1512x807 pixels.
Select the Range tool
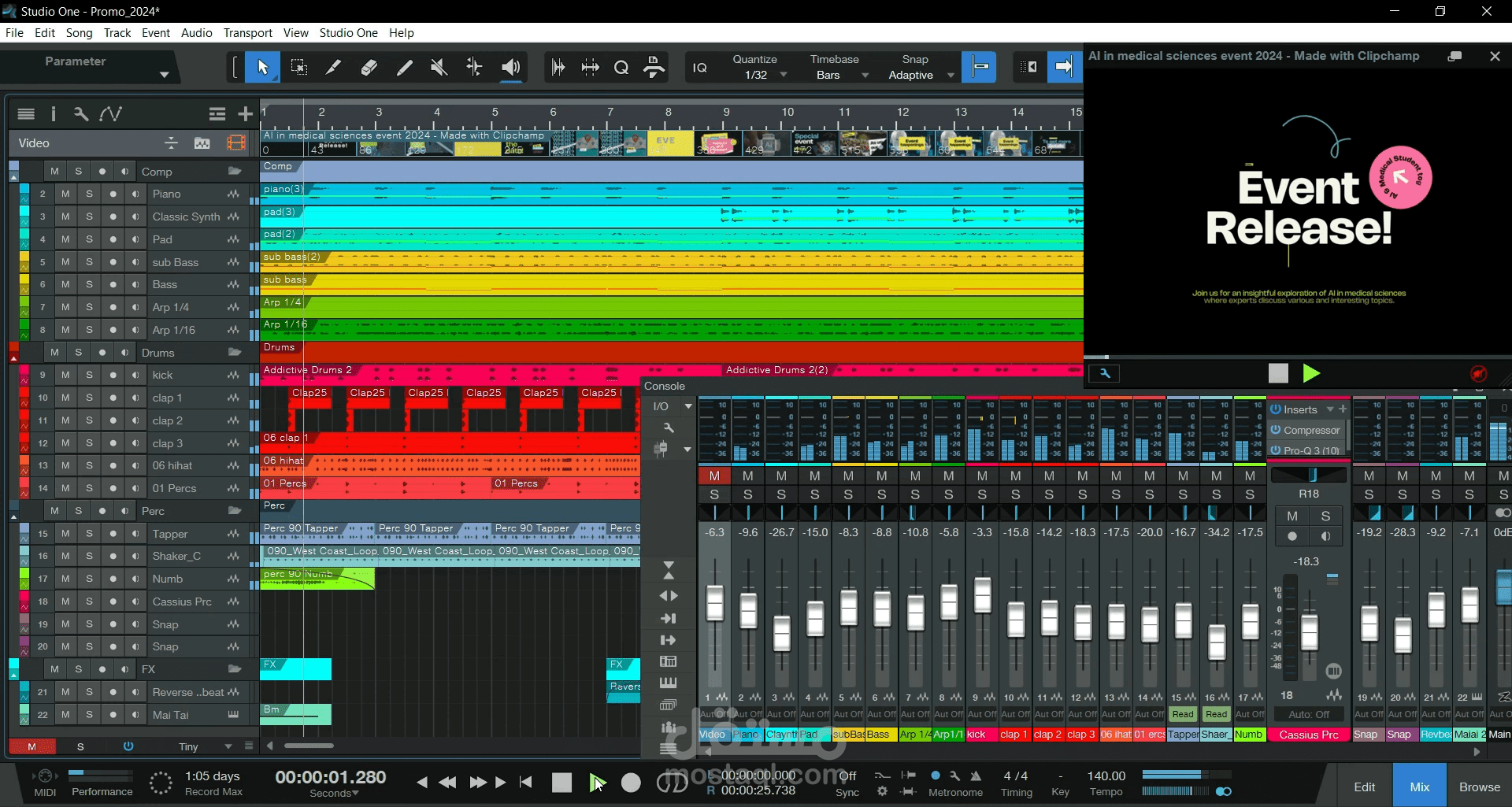pos(299,67)
